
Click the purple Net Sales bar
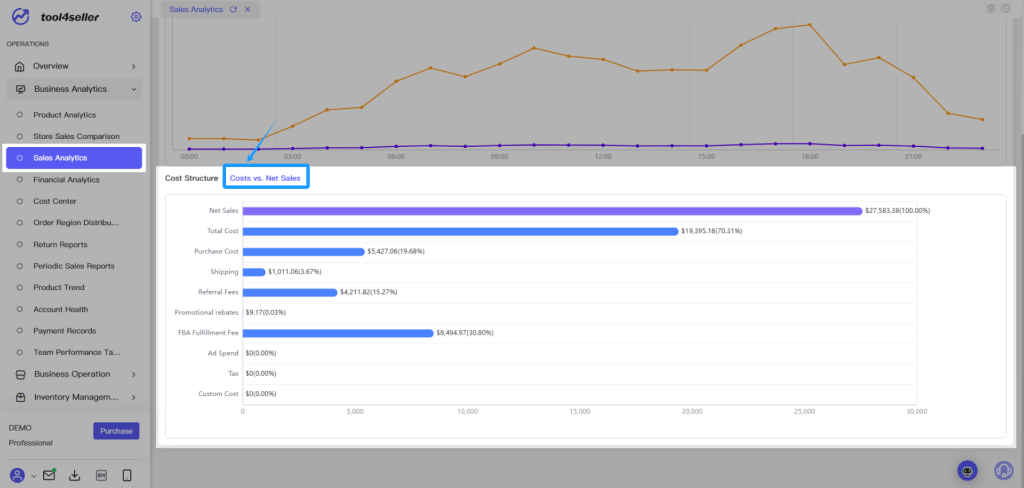click(x=552, y=211)
